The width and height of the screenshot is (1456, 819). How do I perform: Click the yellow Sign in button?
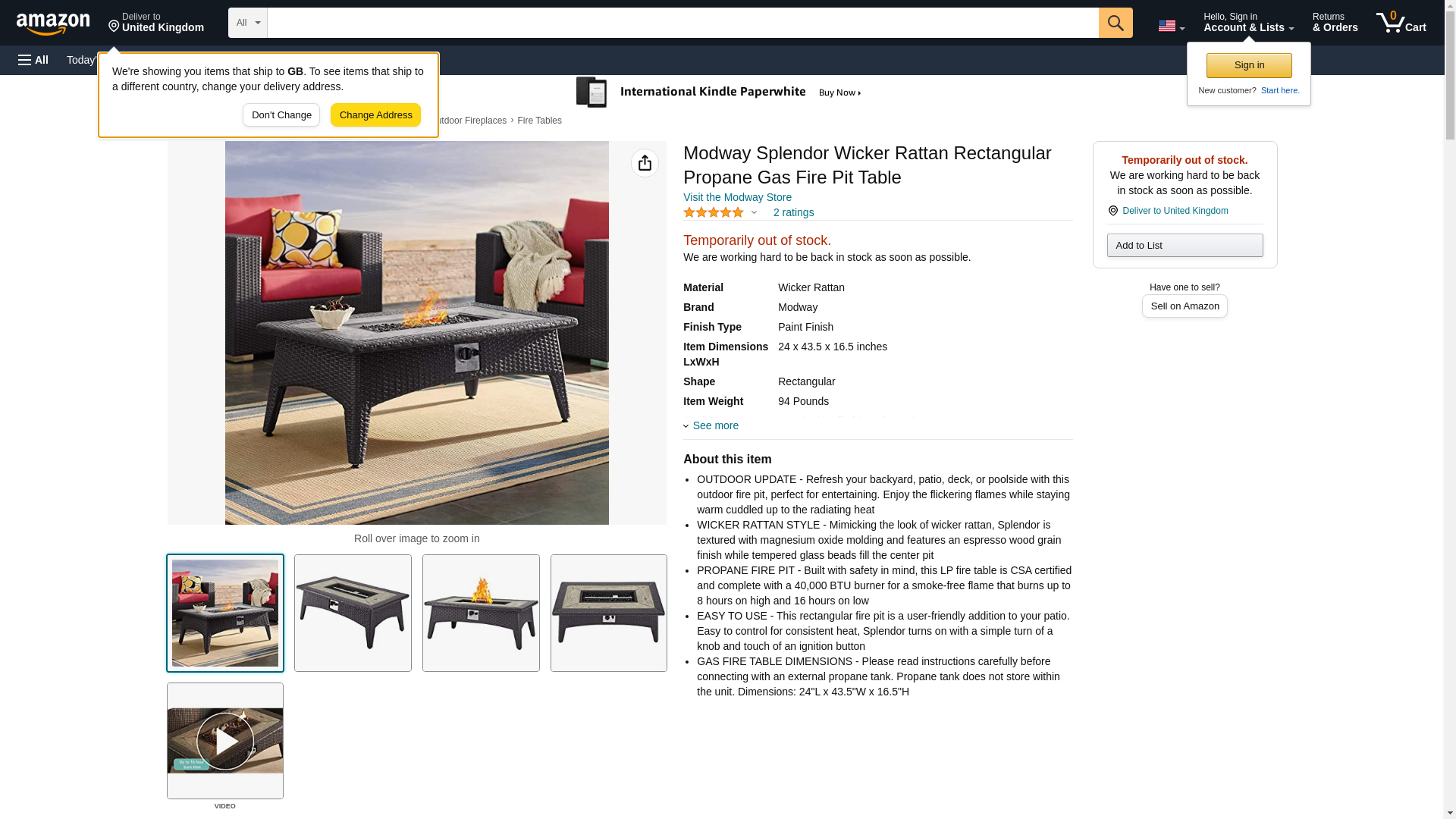1249,65
